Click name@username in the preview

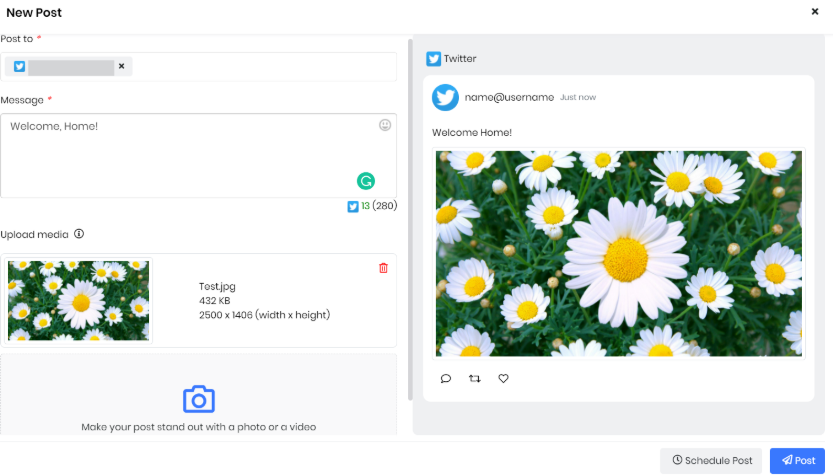click(x=509, y=97)
